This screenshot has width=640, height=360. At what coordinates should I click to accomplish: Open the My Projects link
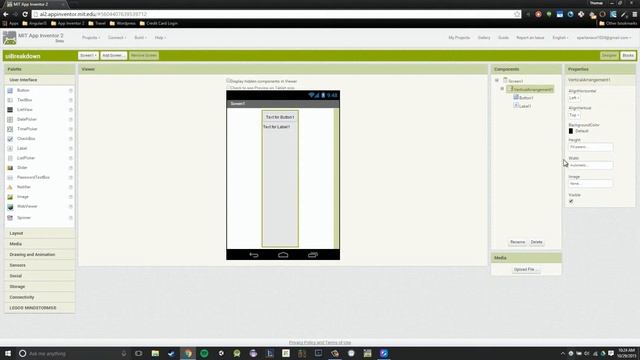click(x=459, y=38)
